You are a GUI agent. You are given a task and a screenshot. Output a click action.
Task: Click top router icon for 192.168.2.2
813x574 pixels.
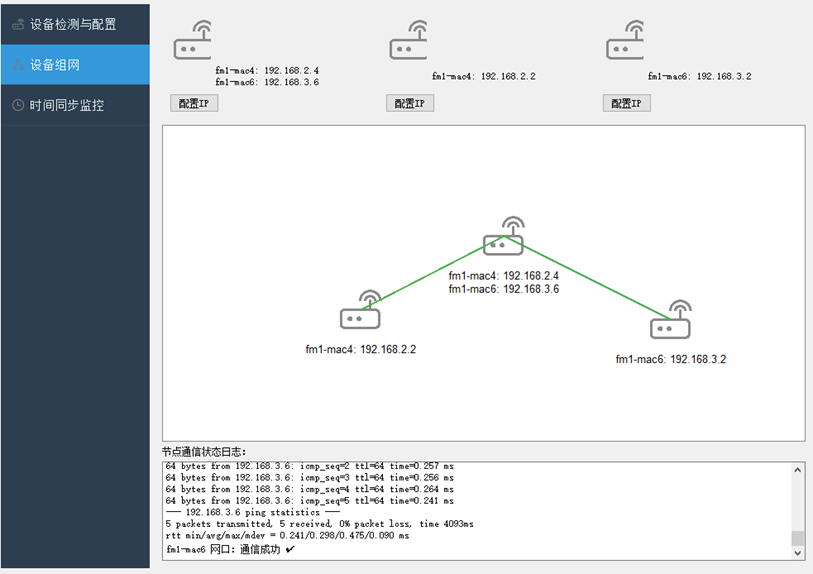(x=409, y=40)
